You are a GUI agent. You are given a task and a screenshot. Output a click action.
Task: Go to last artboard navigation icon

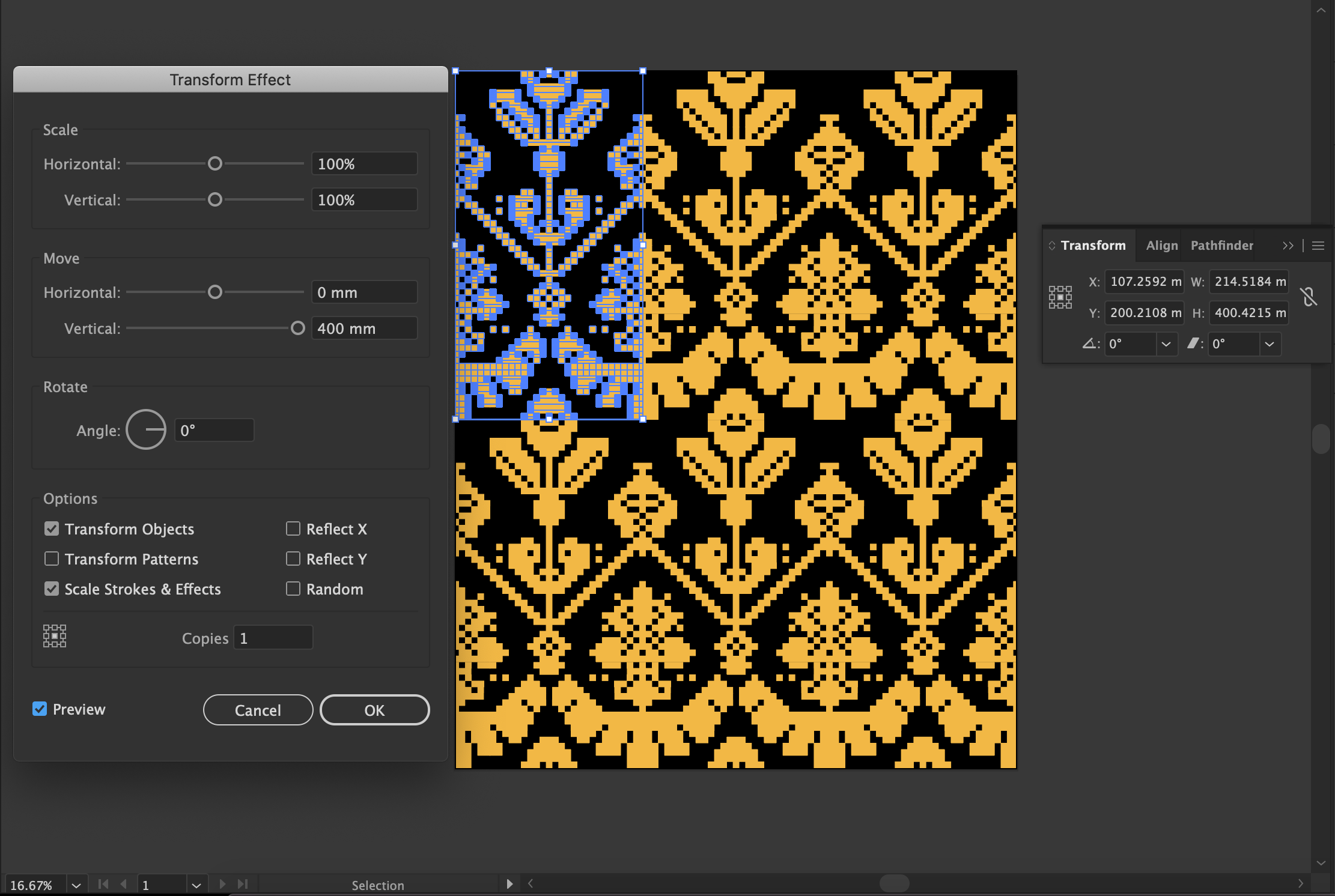pyautogui.click(x=243, y=884)
